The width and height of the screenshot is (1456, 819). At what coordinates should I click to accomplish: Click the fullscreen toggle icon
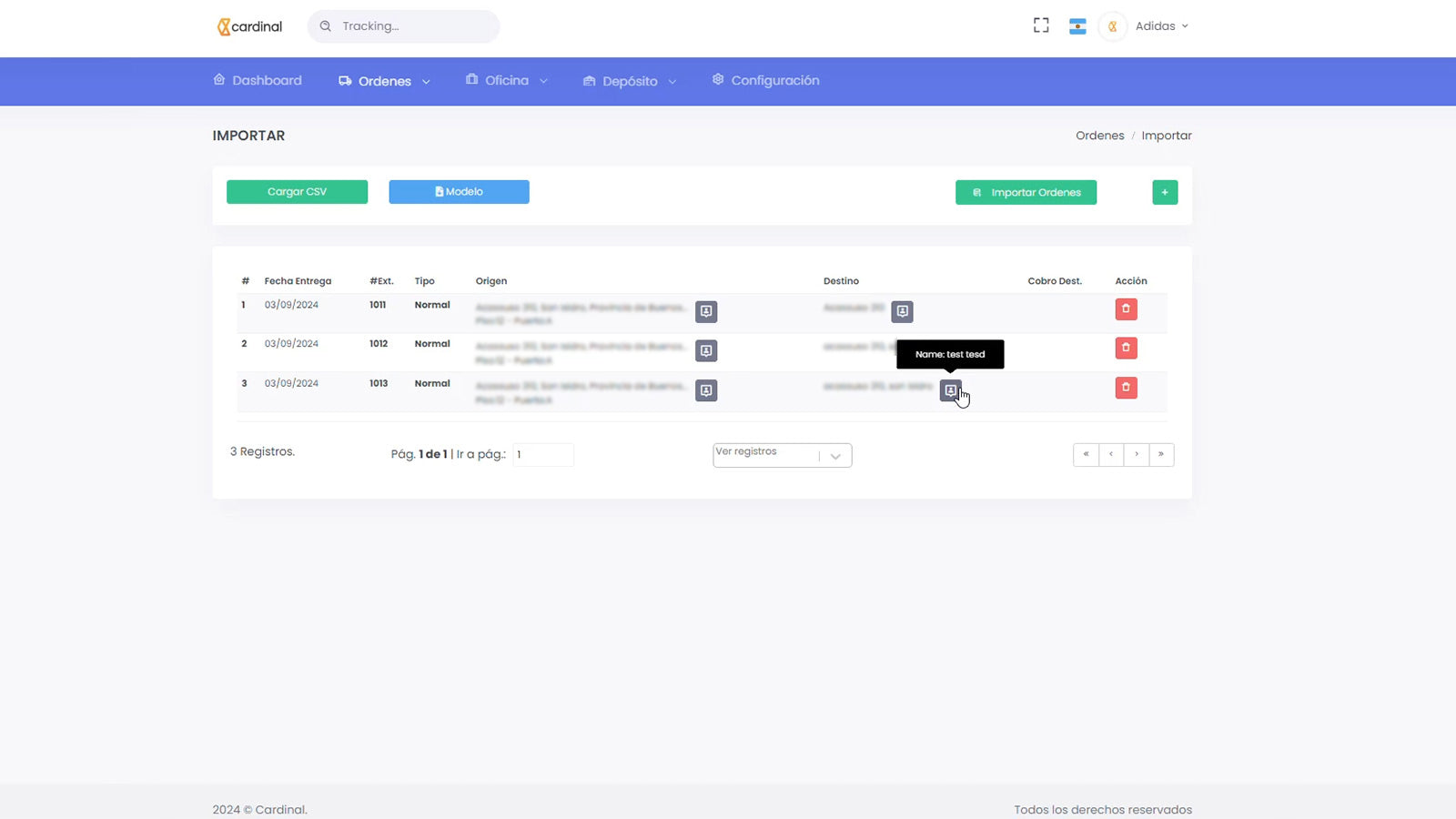[1041, 25]
